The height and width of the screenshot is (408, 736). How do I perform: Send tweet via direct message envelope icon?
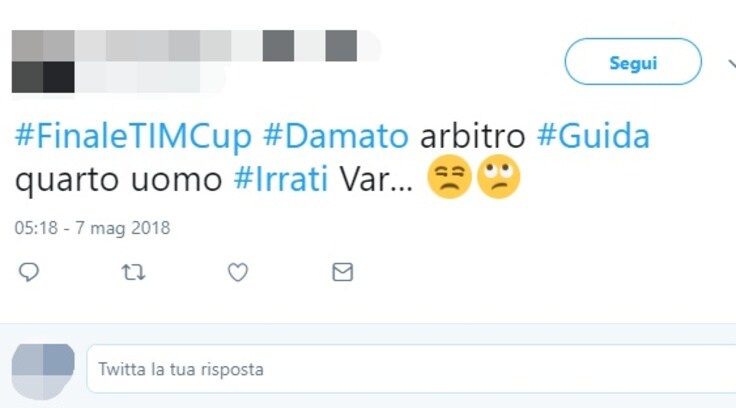pyautogui.click(x=343, y=272)
